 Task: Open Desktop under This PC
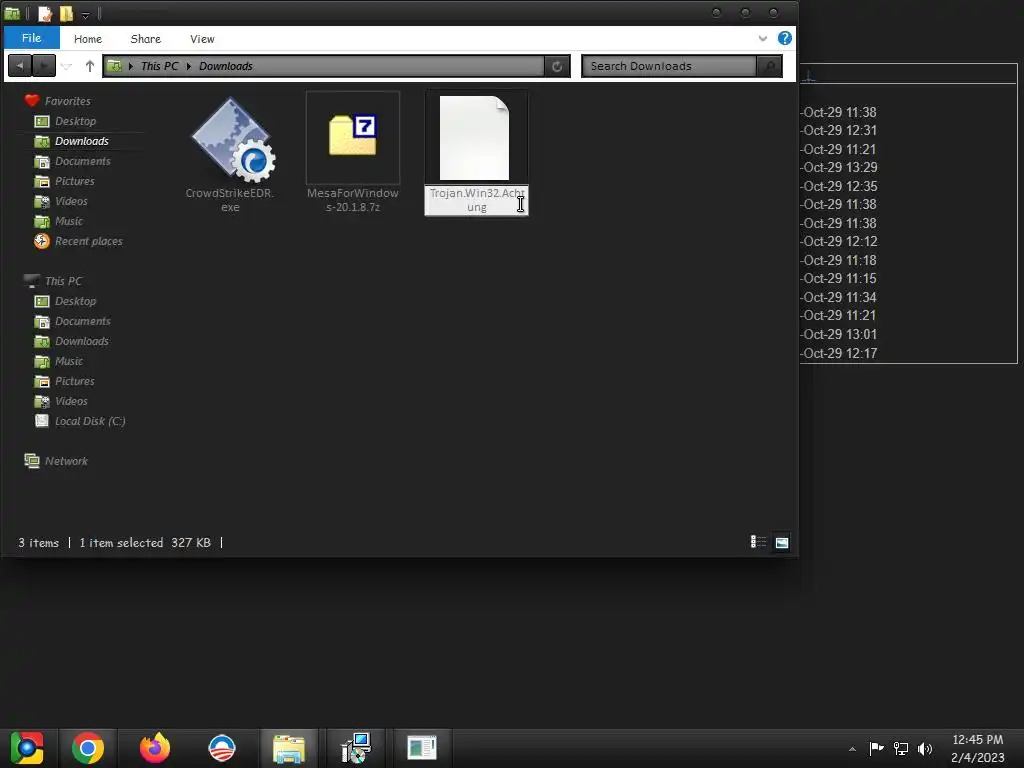[x=75, y=301]
